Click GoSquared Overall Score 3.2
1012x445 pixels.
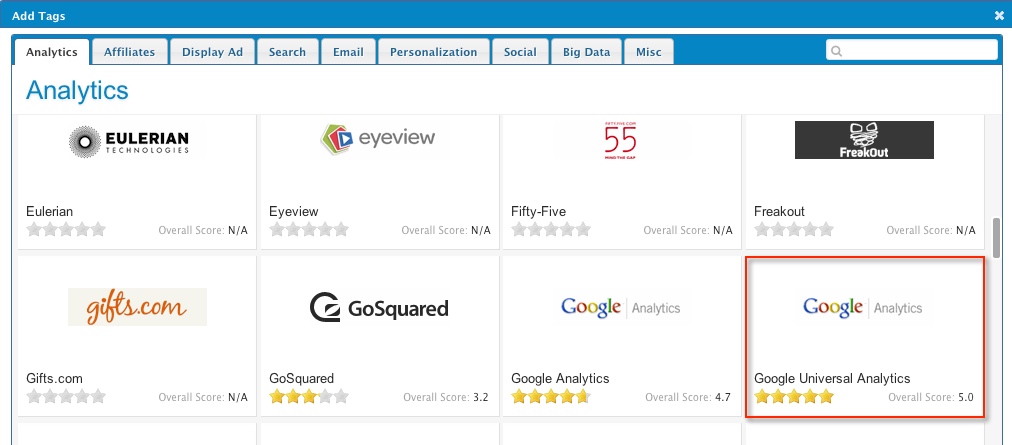coord(446,397)
